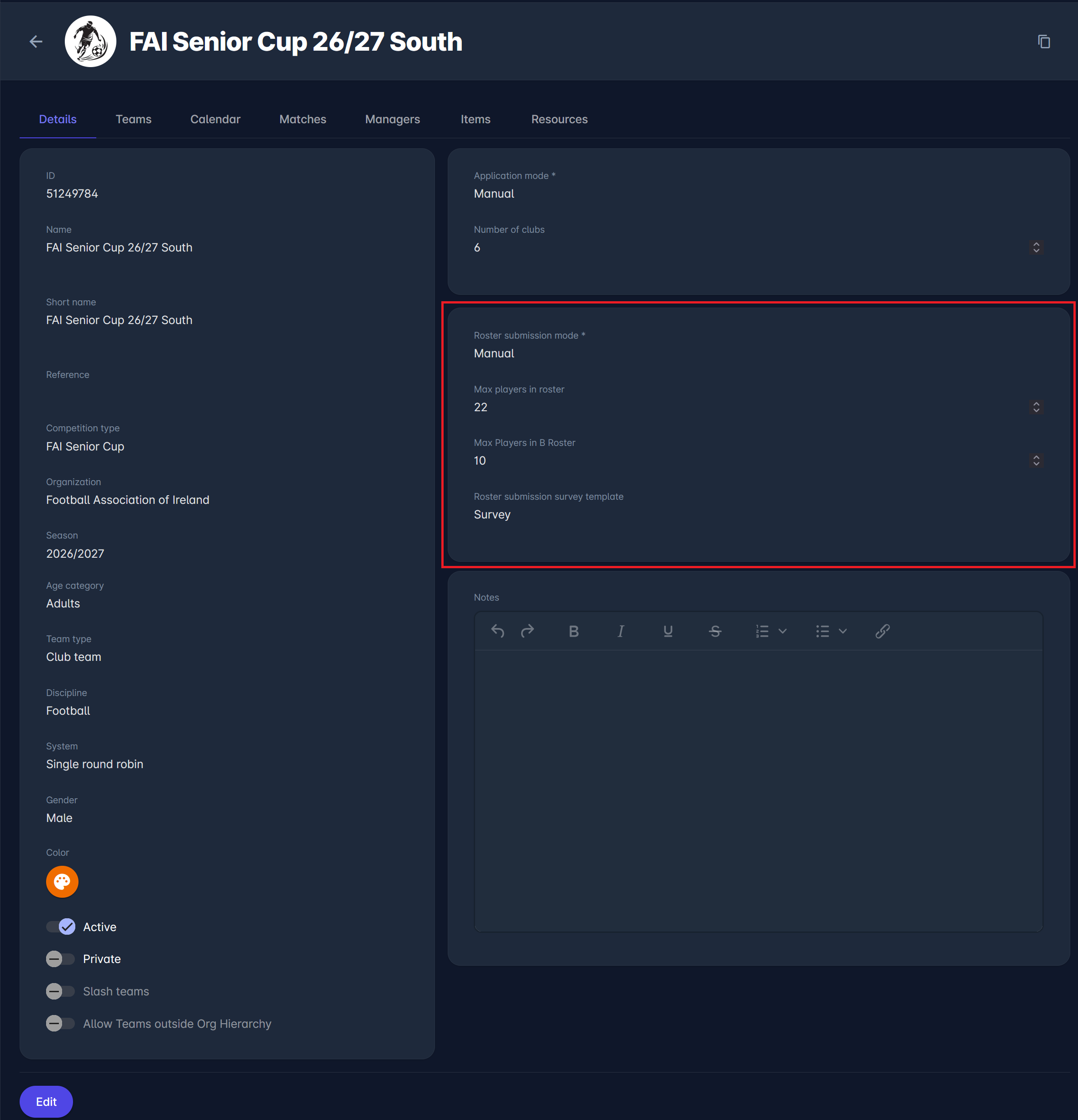Go back using the arrow icon
The width and height of the screenshot is (1078, 1120).
coord(36,42)
